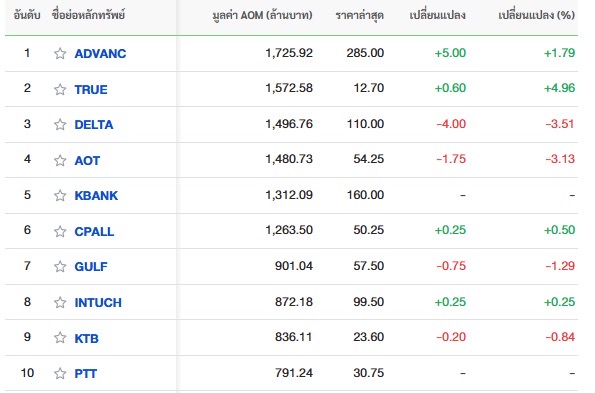Image resolution: width=595 pixels, height=393 pixels.
Task: Star the PTT stock row
Action: click(x=60, y=373)
